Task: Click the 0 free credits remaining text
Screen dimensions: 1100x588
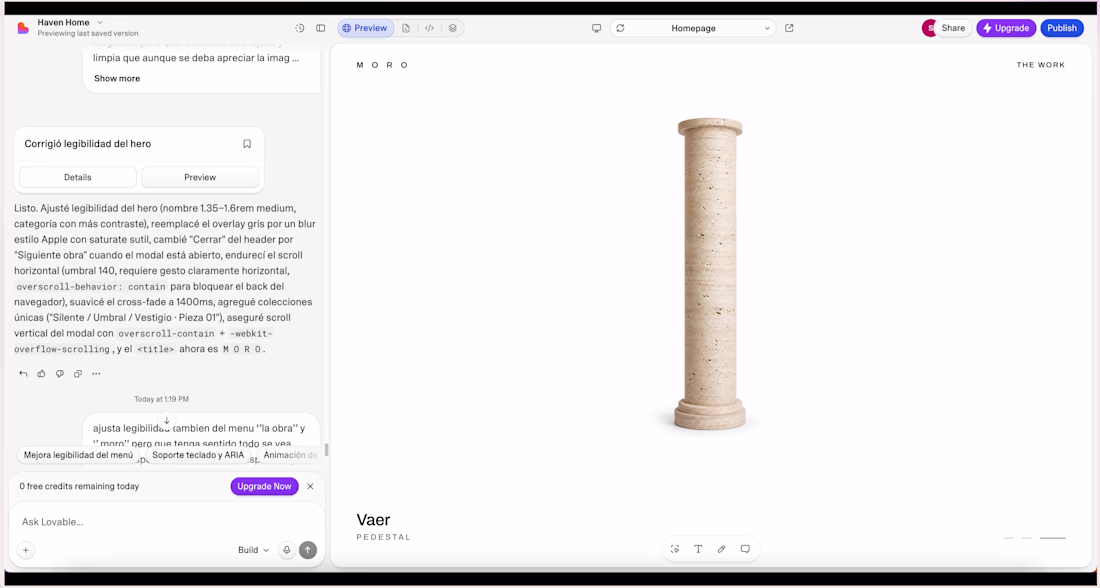Action: tap(79, 486)
